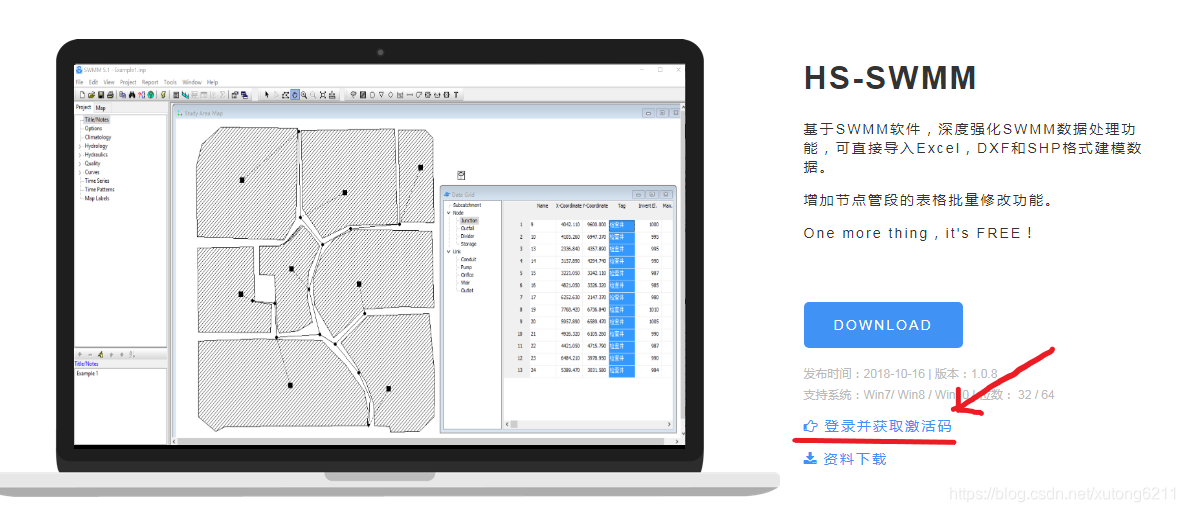Click the Find binoculars icon
The image size is (1185, 512).
(132, 95)
